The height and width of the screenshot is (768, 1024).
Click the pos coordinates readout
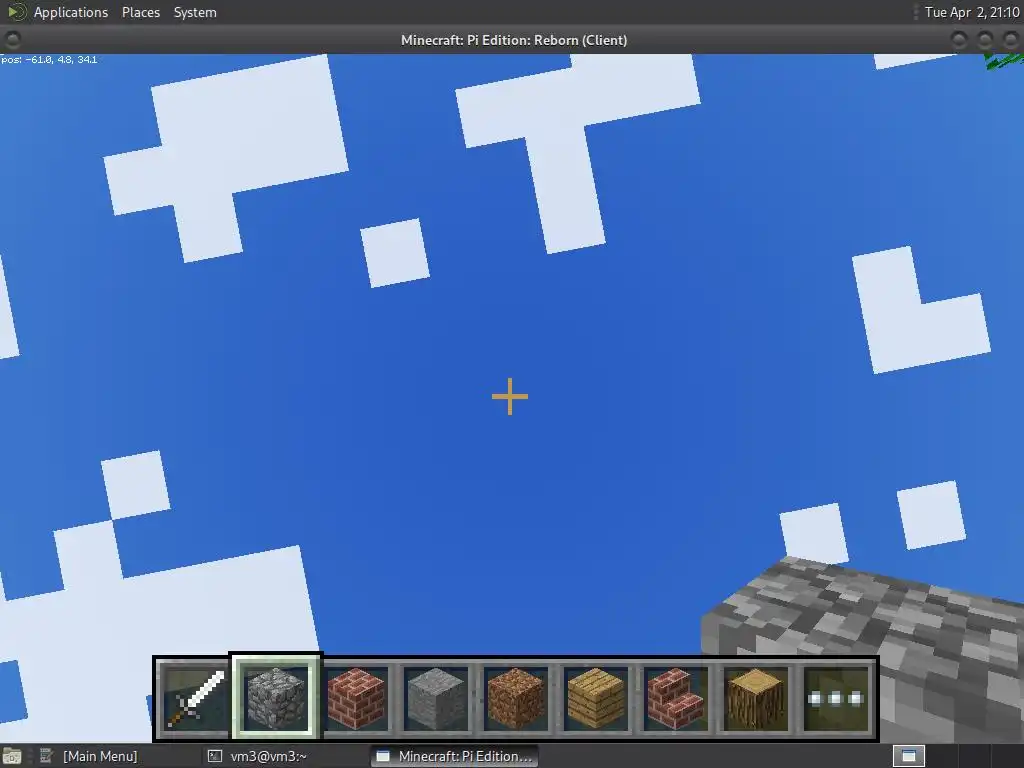(x=49, y=59)
